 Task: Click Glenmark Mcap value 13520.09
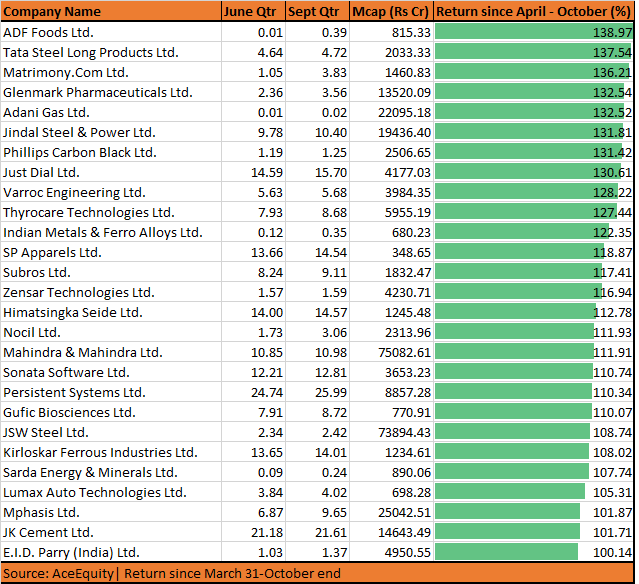(x=404, y=92)
